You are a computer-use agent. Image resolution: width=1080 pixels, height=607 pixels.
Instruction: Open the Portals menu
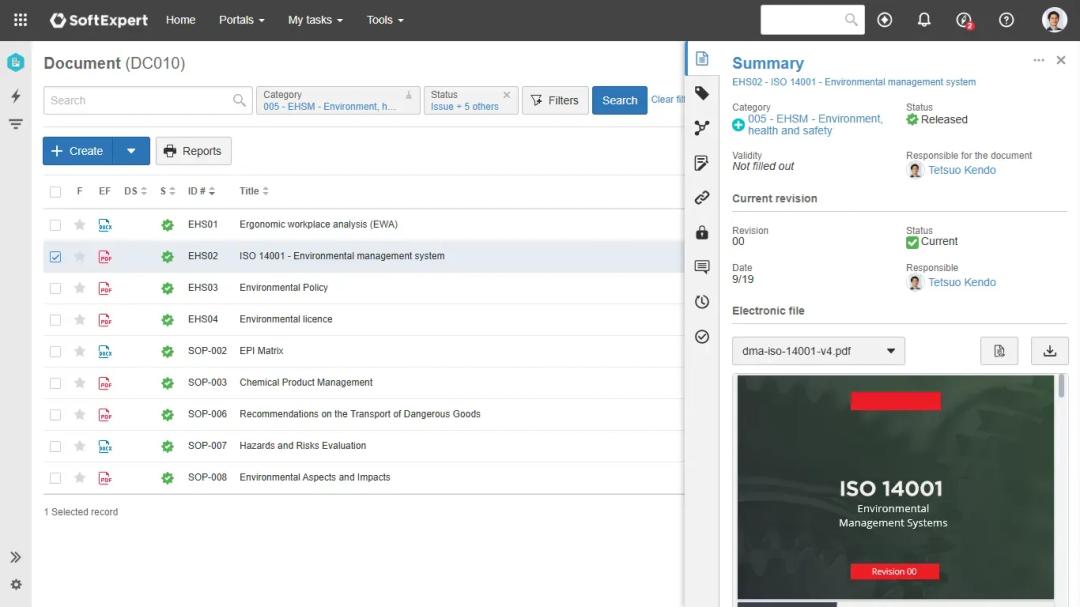(x=242, y=20)
